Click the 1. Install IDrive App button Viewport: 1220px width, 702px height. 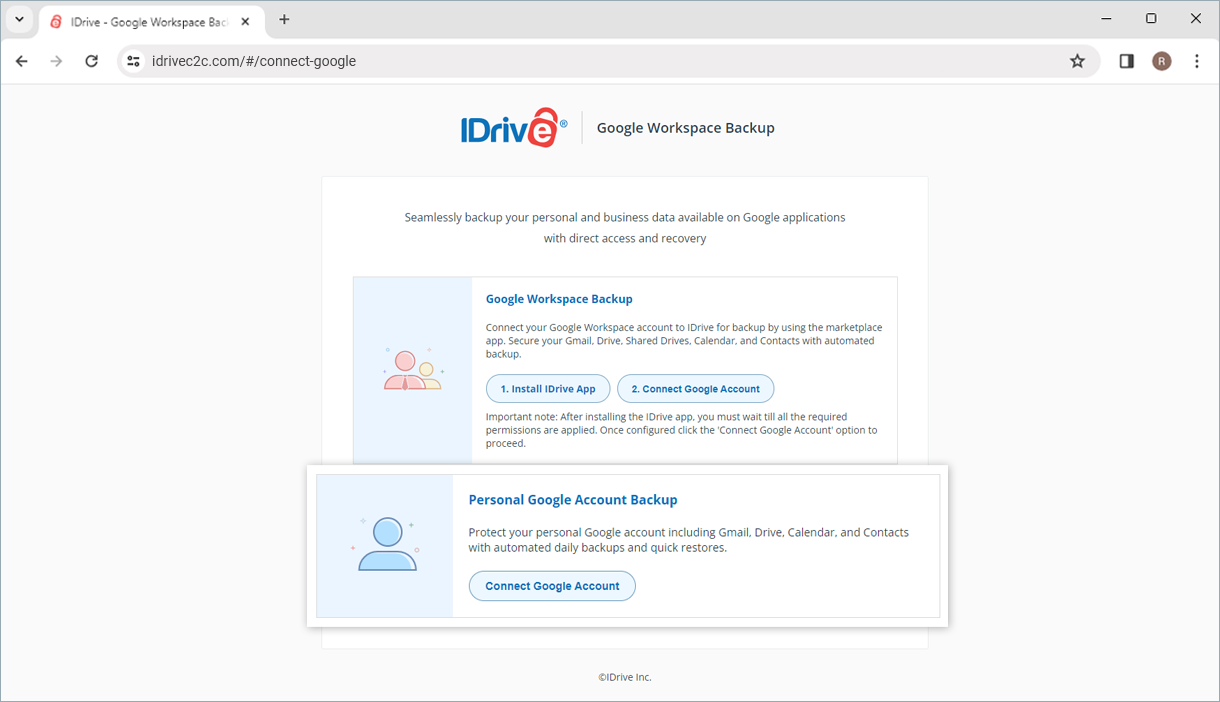tap(548, 389)
